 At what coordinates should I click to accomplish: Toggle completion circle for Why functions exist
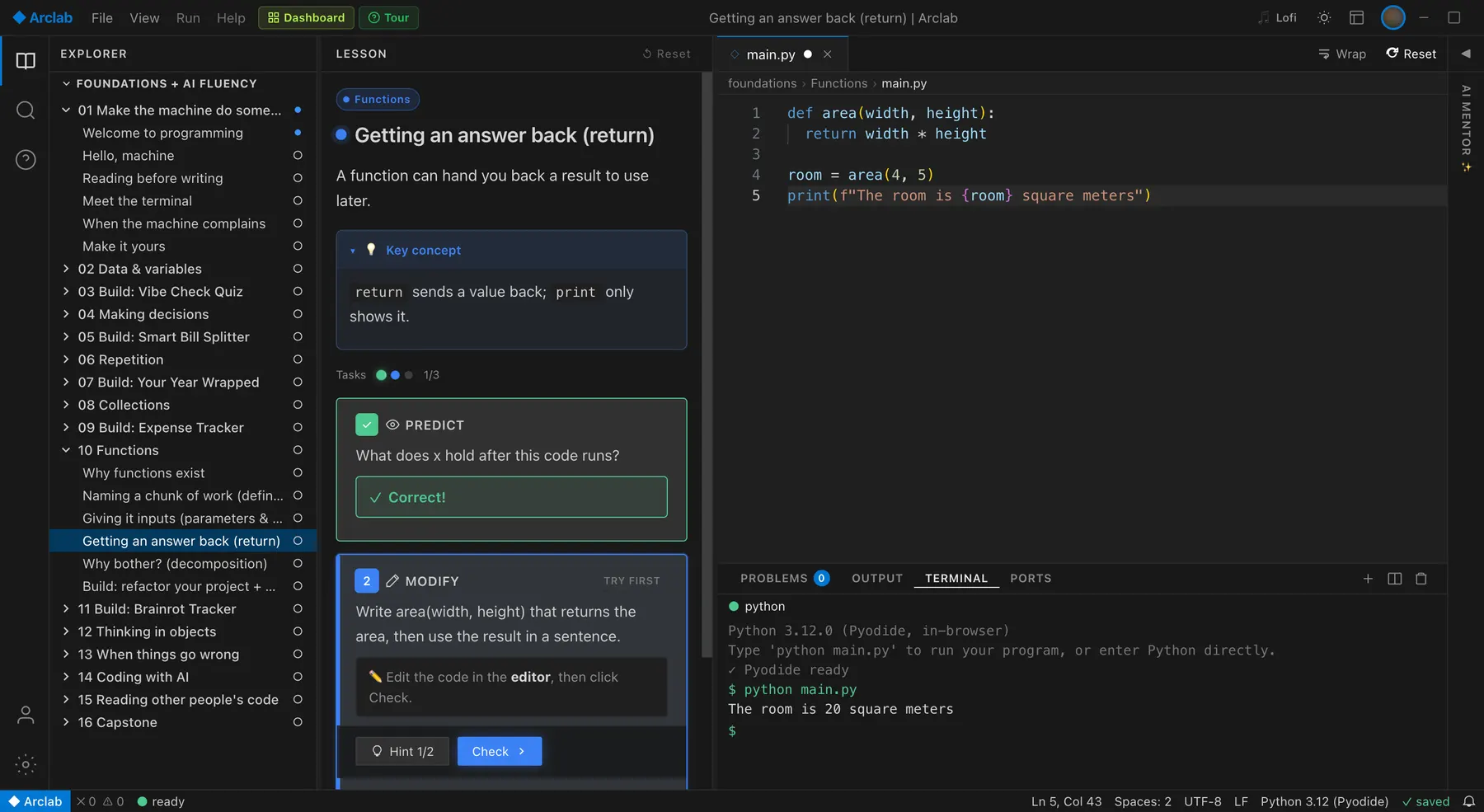click(298, 473)
